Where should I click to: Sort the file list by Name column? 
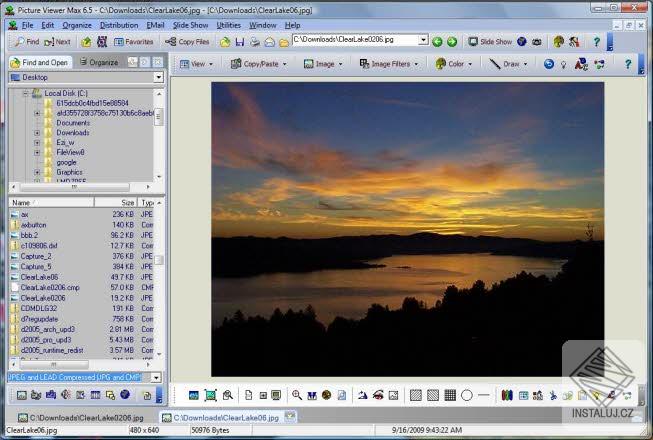(x=51, y=203)
